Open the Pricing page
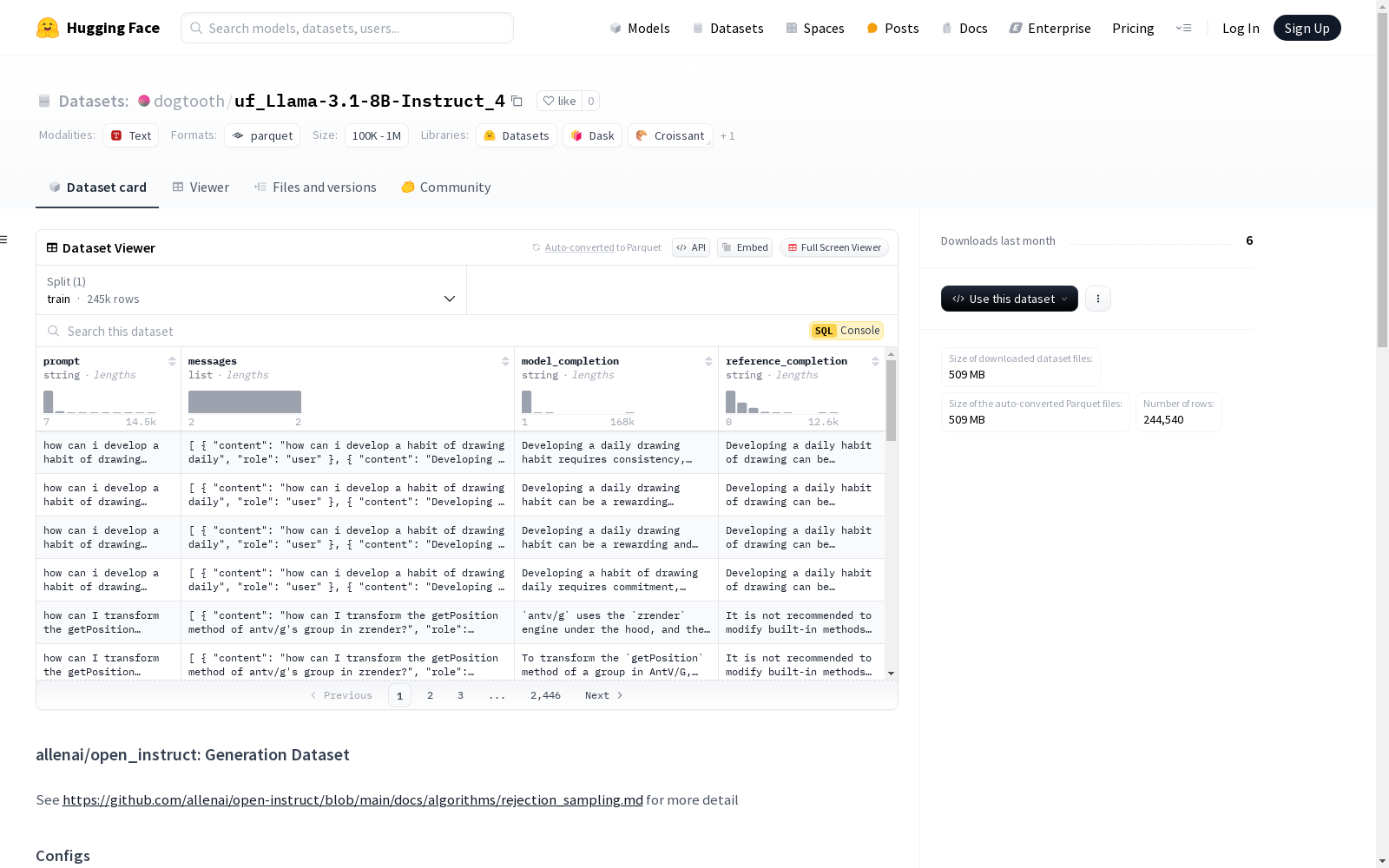1389x868 pixels. pos(1133,28)
